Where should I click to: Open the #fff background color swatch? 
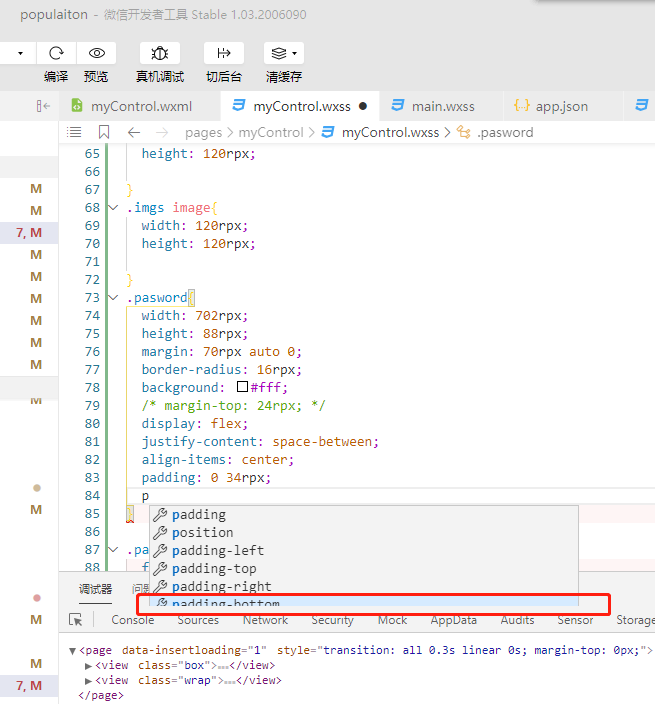[242, 387]
